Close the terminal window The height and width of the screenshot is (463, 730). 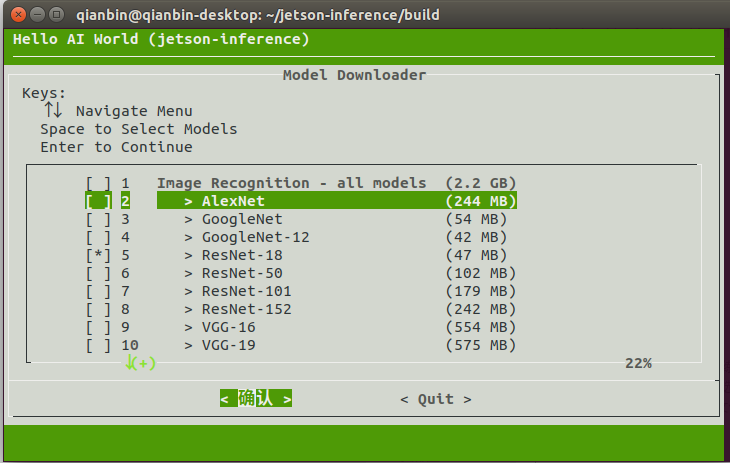(18, 14)
